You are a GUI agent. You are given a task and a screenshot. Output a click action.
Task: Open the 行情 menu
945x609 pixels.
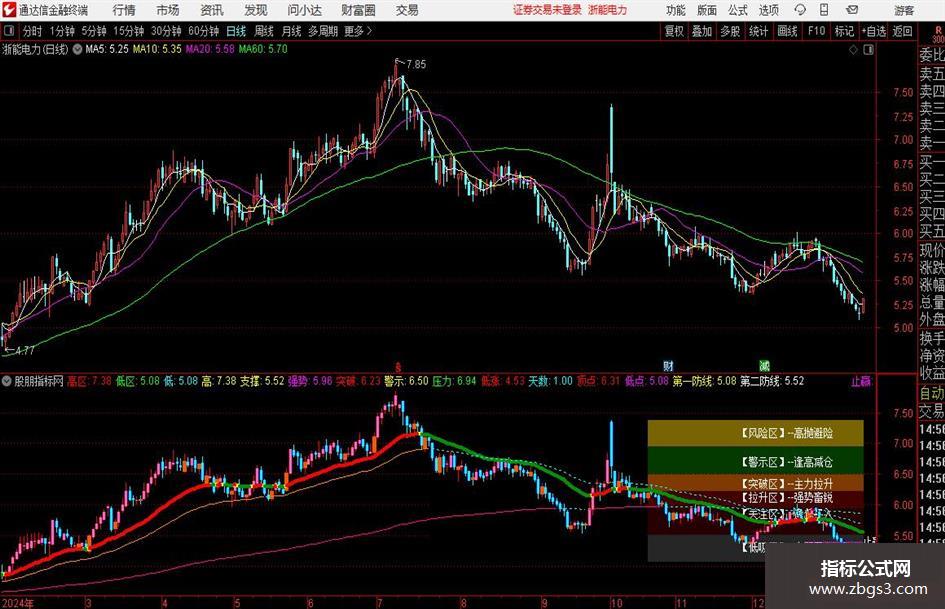(x=124, y=10)
